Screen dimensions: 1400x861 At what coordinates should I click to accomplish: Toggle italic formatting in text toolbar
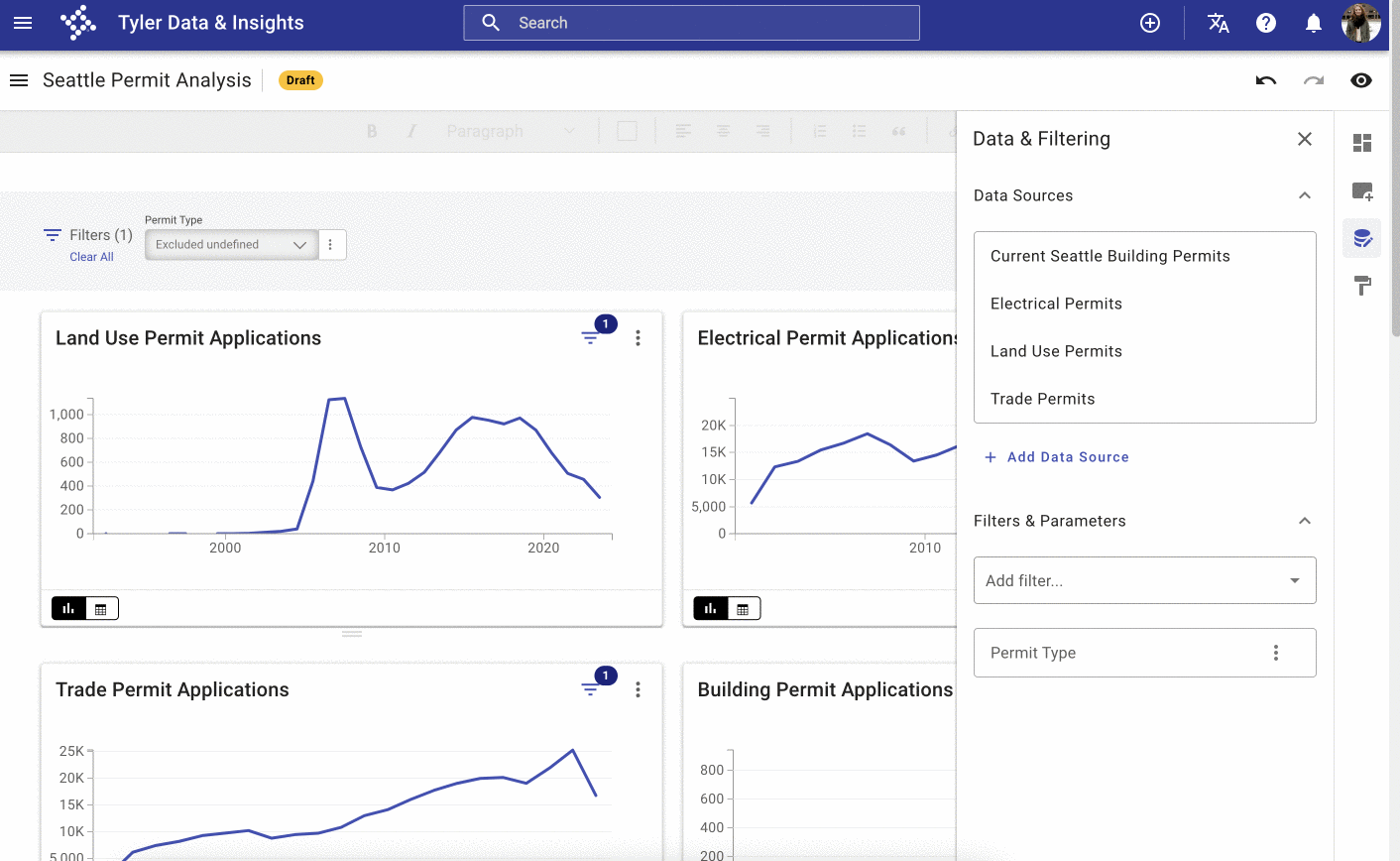coord(411,131)
